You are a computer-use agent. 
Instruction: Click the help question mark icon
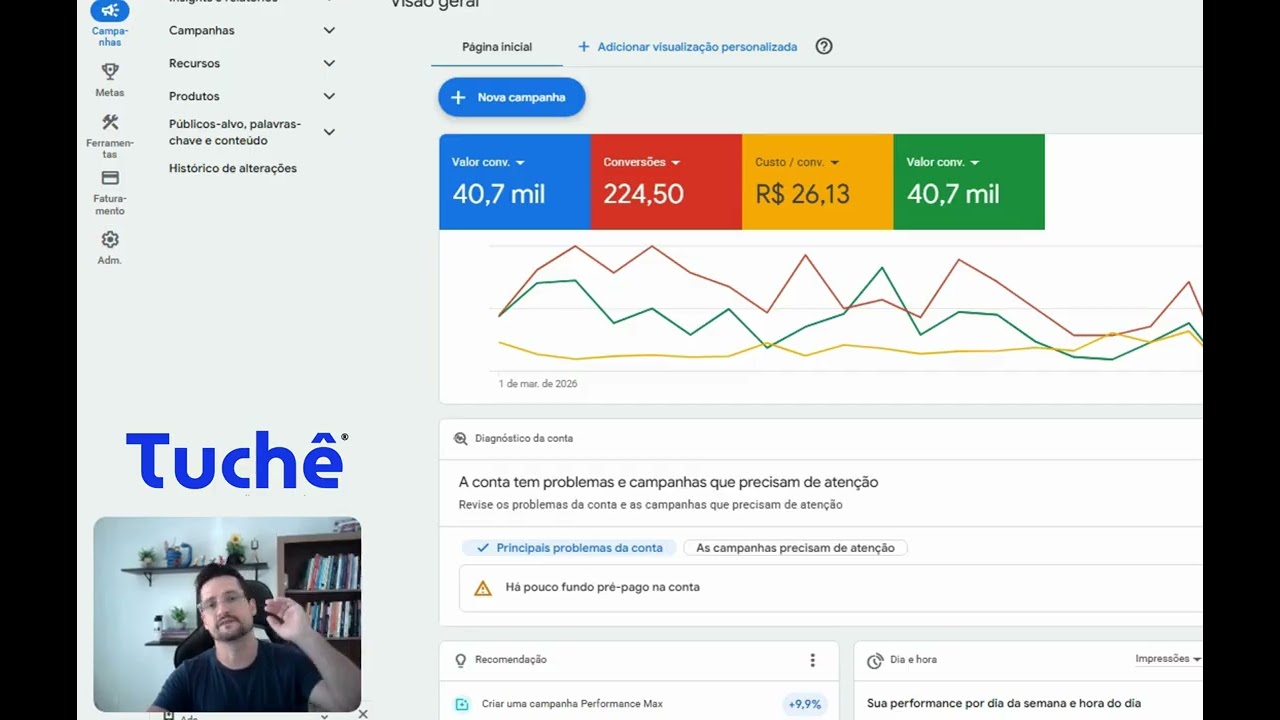point(824,46)
